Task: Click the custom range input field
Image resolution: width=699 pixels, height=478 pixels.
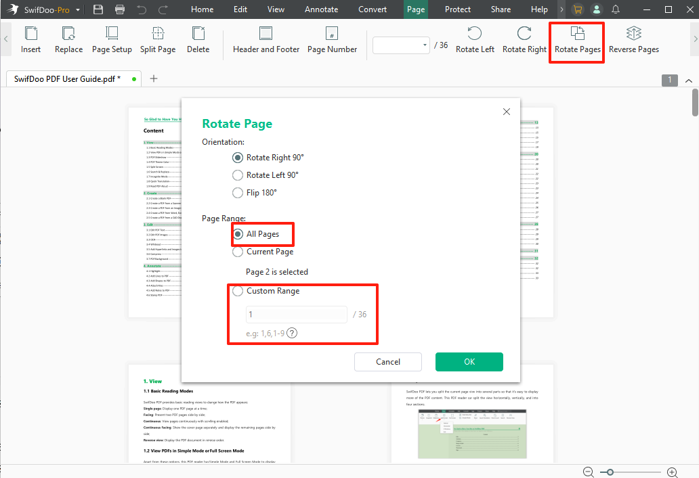Action: (x=296, y=314)
